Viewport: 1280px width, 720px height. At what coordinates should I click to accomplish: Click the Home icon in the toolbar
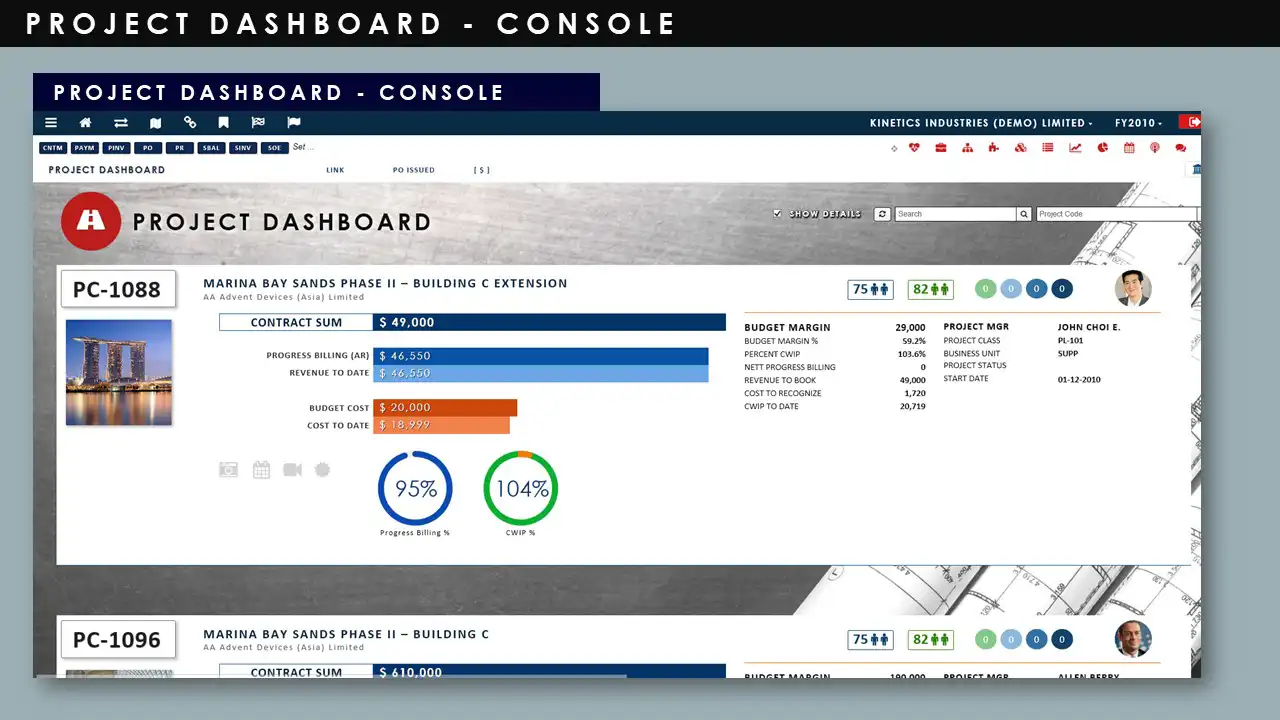pos(86,122)
